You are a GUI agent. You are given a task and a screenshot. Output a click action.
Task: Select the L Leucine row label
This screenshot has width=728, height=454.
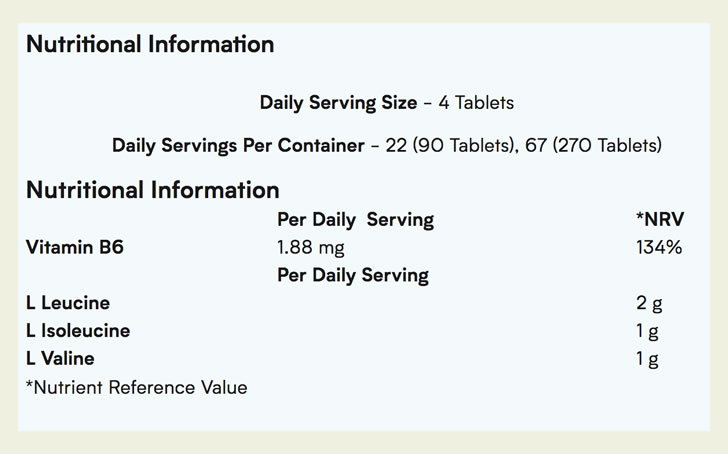click(69, 303)
